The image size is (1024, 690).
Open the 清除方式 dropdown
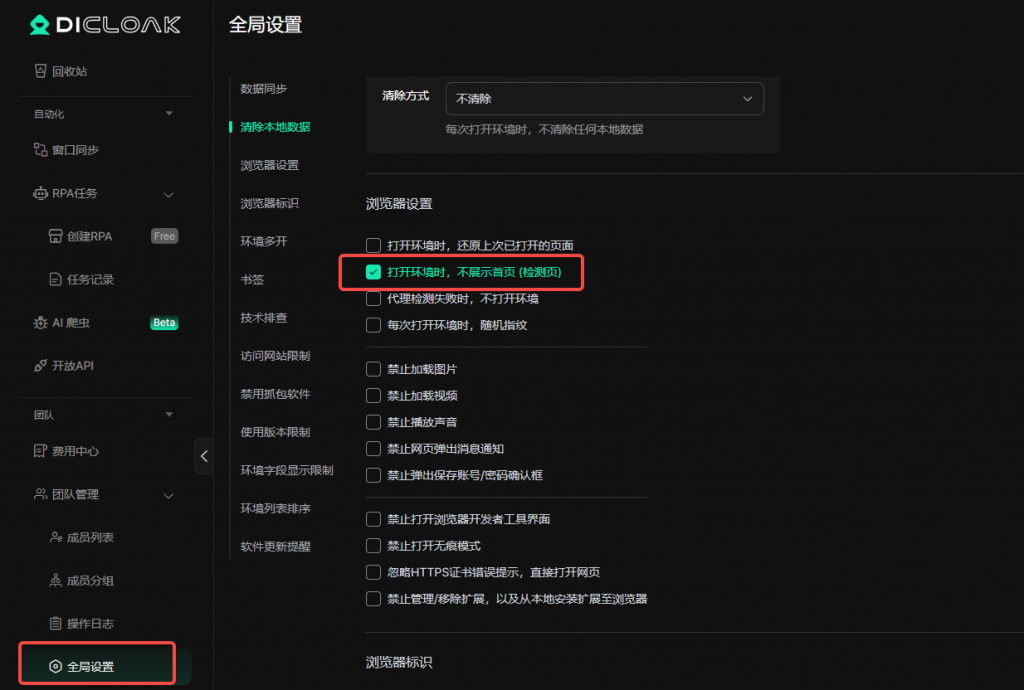point(604,99)
